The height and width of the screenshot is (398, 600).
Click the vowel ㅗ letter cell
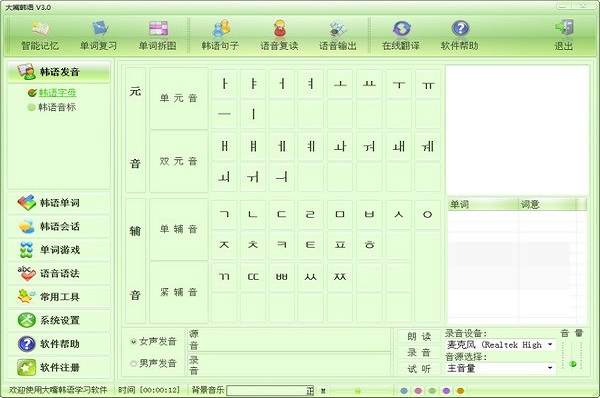pyautogui.click(x=340, y=83)
